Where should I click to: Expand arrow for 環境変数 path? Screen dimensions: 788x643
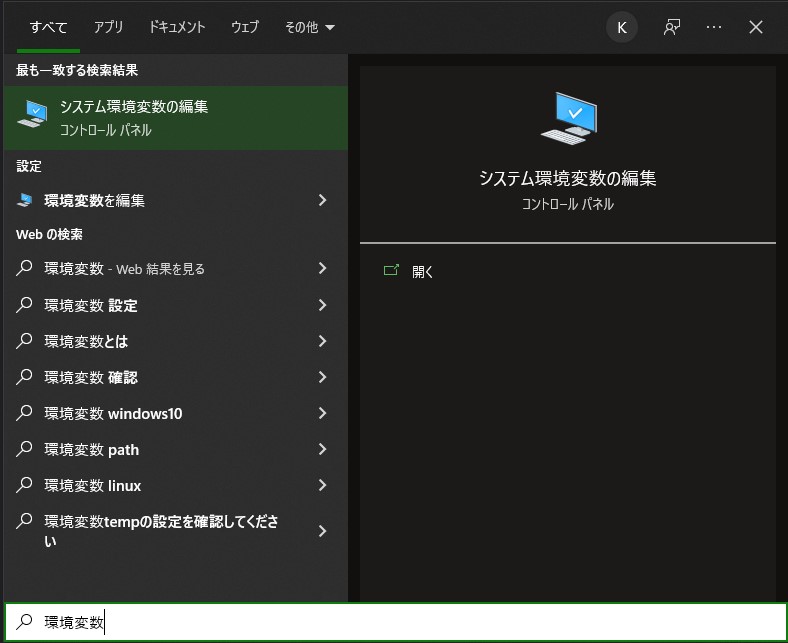323,449
